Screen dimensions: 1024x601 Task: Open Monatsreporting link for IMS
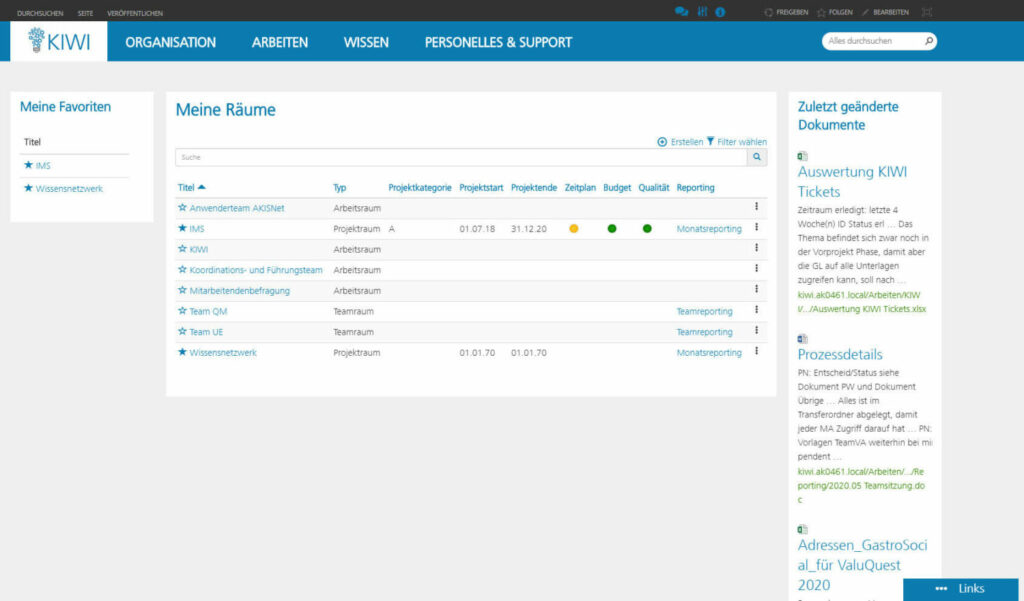709,229
